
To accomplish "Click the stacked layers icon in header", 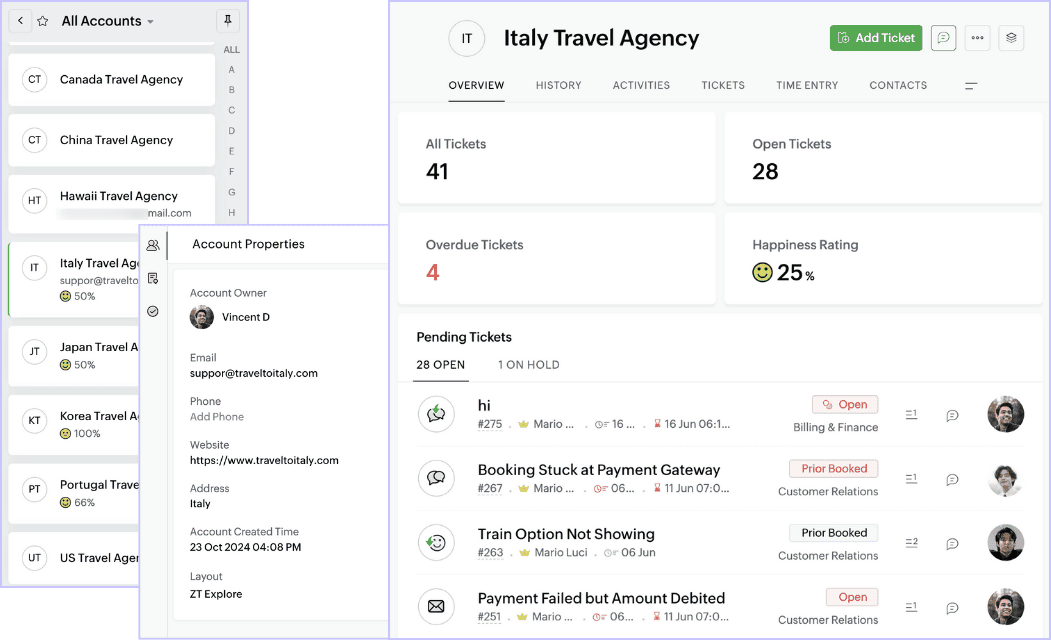I will pyautogui.click(x=1011, y=38).
